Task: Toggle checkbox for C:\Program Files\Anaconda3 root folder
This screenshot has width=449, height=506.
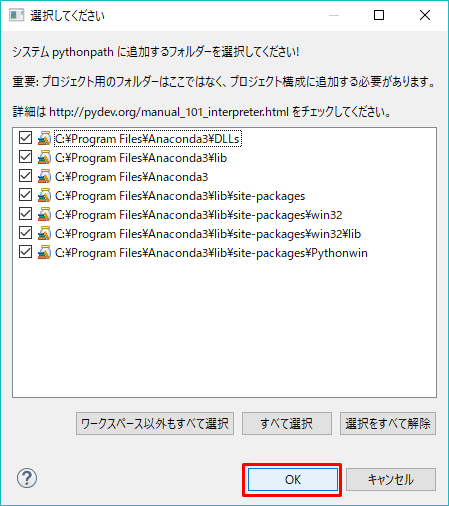Action: pos(25,176)
